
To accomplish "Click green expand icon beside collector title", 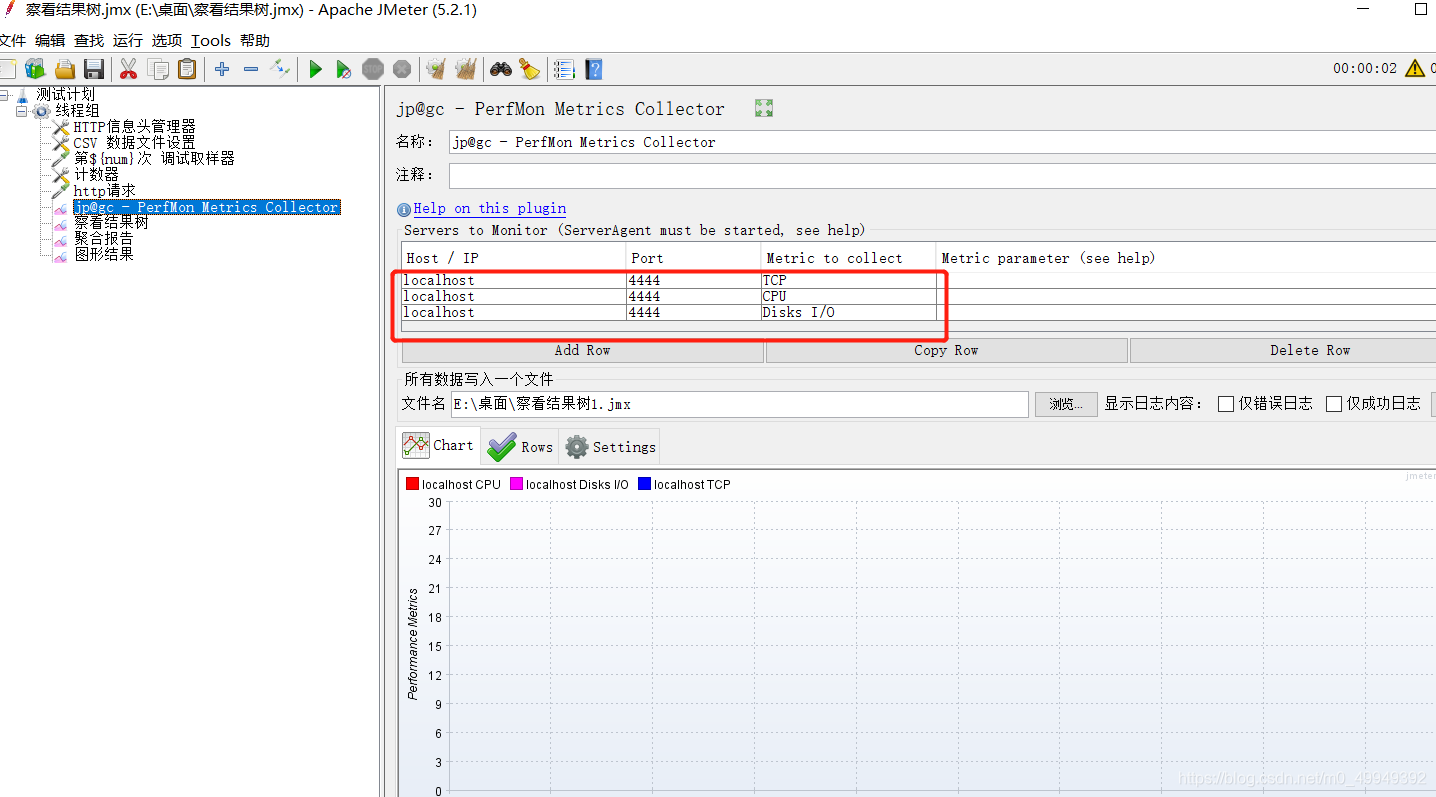I will point(764,108).
